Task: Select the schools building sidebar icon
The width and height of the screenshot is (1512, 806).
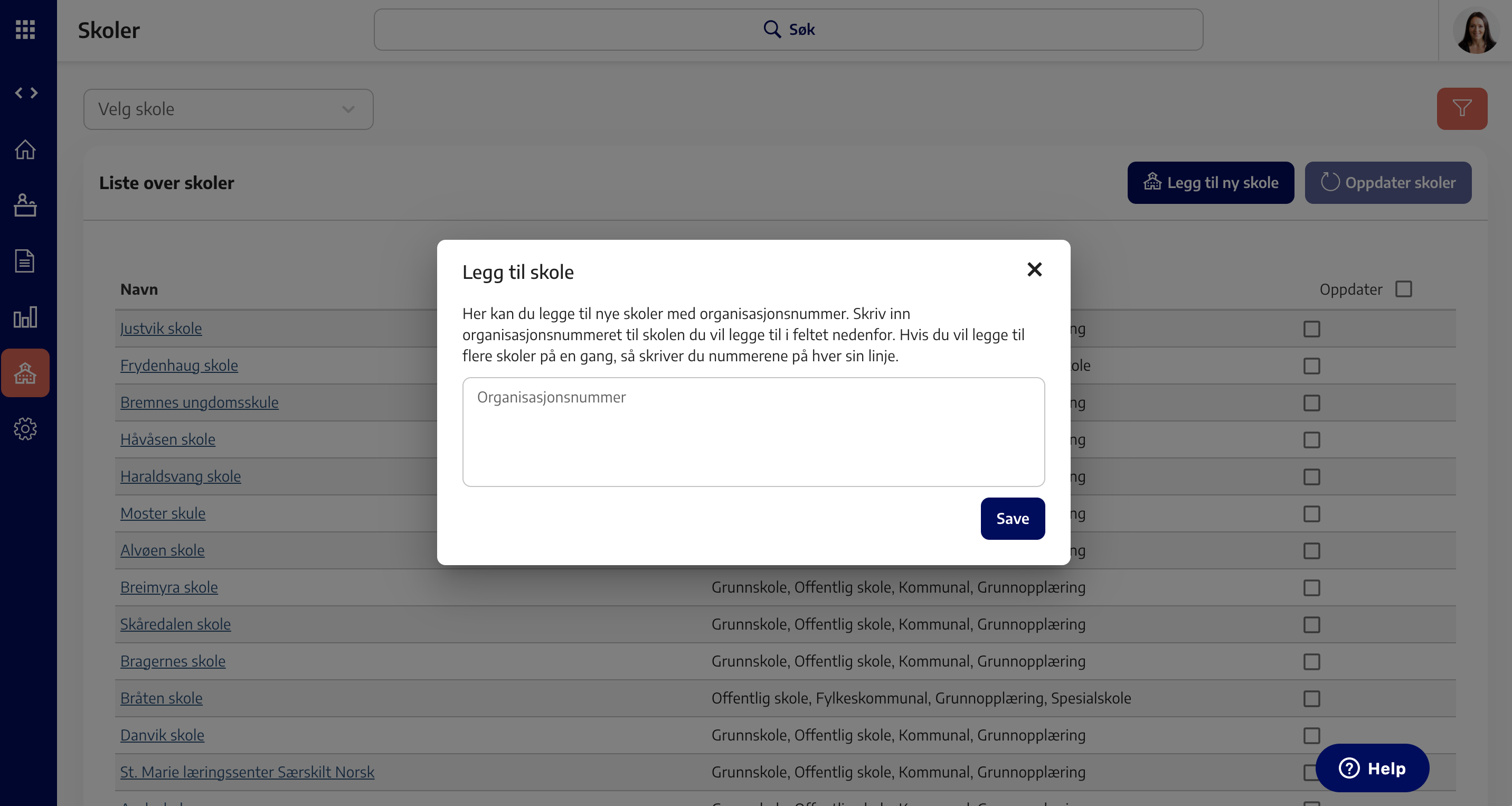Action: point(25,373)
